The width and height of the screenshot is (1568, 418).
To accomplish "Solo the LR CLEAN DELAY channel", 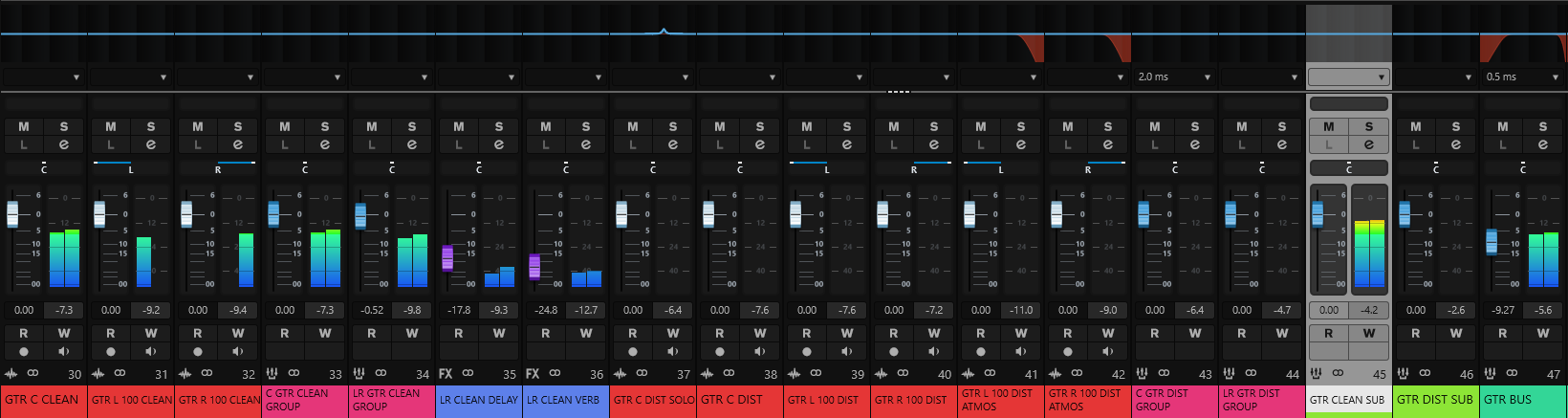I will click(499, 126).
